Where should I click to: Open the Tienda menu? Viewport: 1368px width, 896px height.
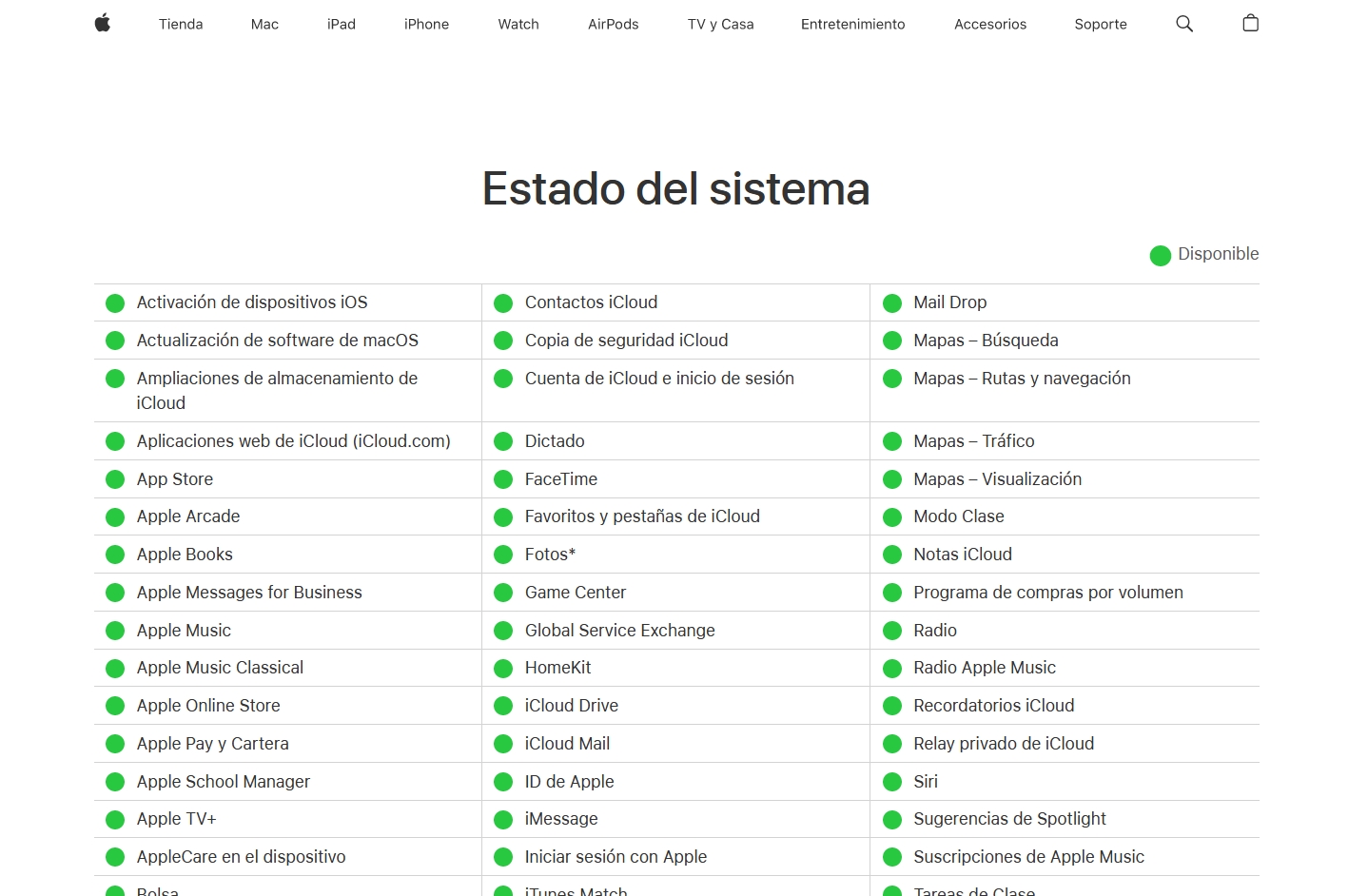(181, 24)
